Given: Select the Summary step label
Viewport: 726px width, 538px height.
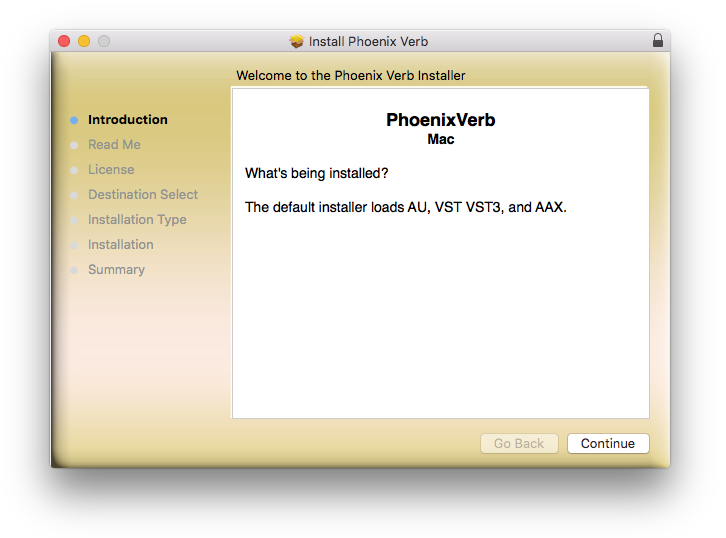Looking at the screenshot, I should pyautogui.click(x=116, y=270).
